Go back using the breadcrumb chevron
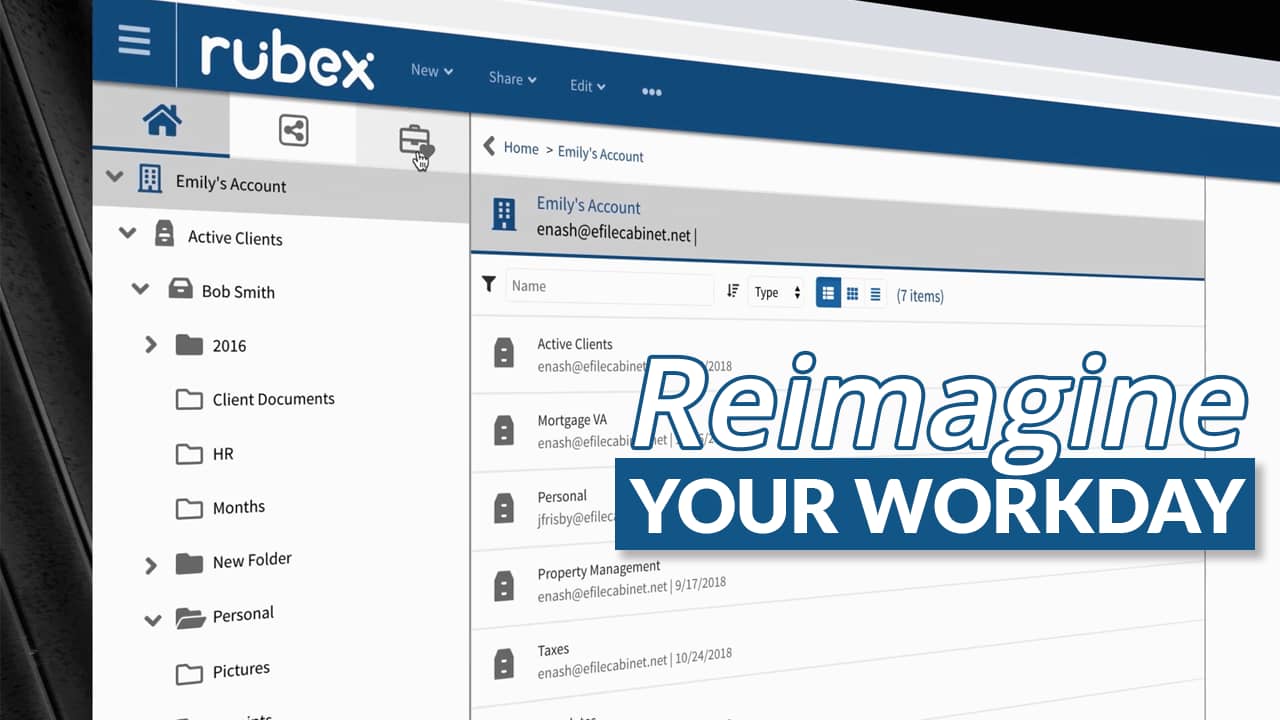This screenshot has height=720, width=1280. tap(489, 146)
